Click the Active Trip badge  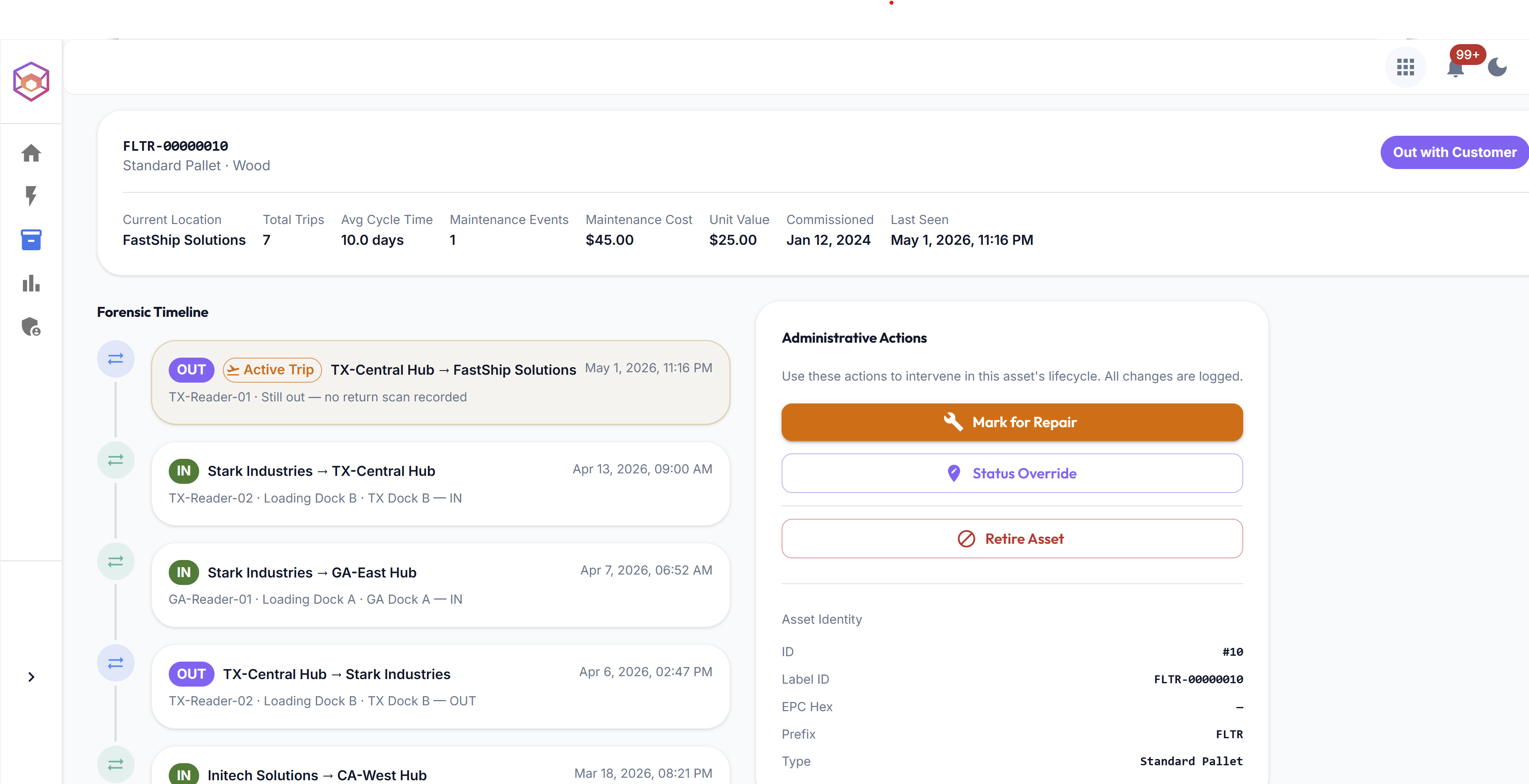pos(272,369)
